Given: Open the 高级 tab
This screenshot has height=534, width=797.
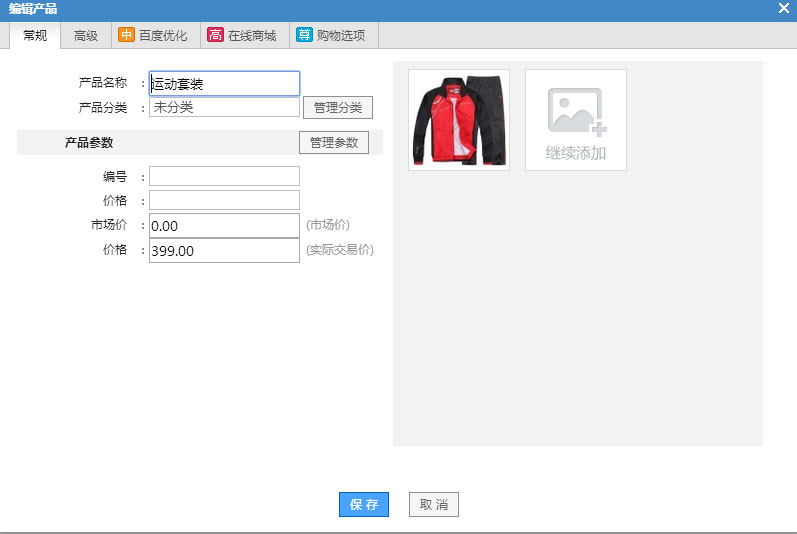Looking at the screenshot, I should point(86,36).
